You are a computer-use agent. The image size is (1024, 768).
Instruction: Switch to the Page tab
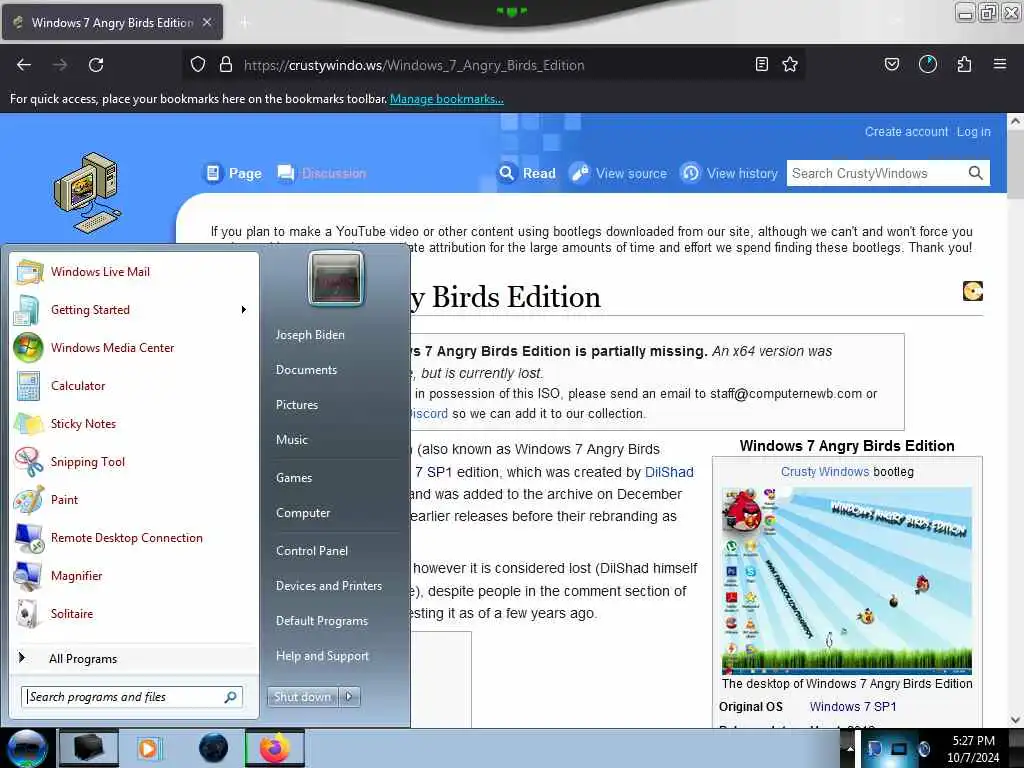tap(232, 173)
